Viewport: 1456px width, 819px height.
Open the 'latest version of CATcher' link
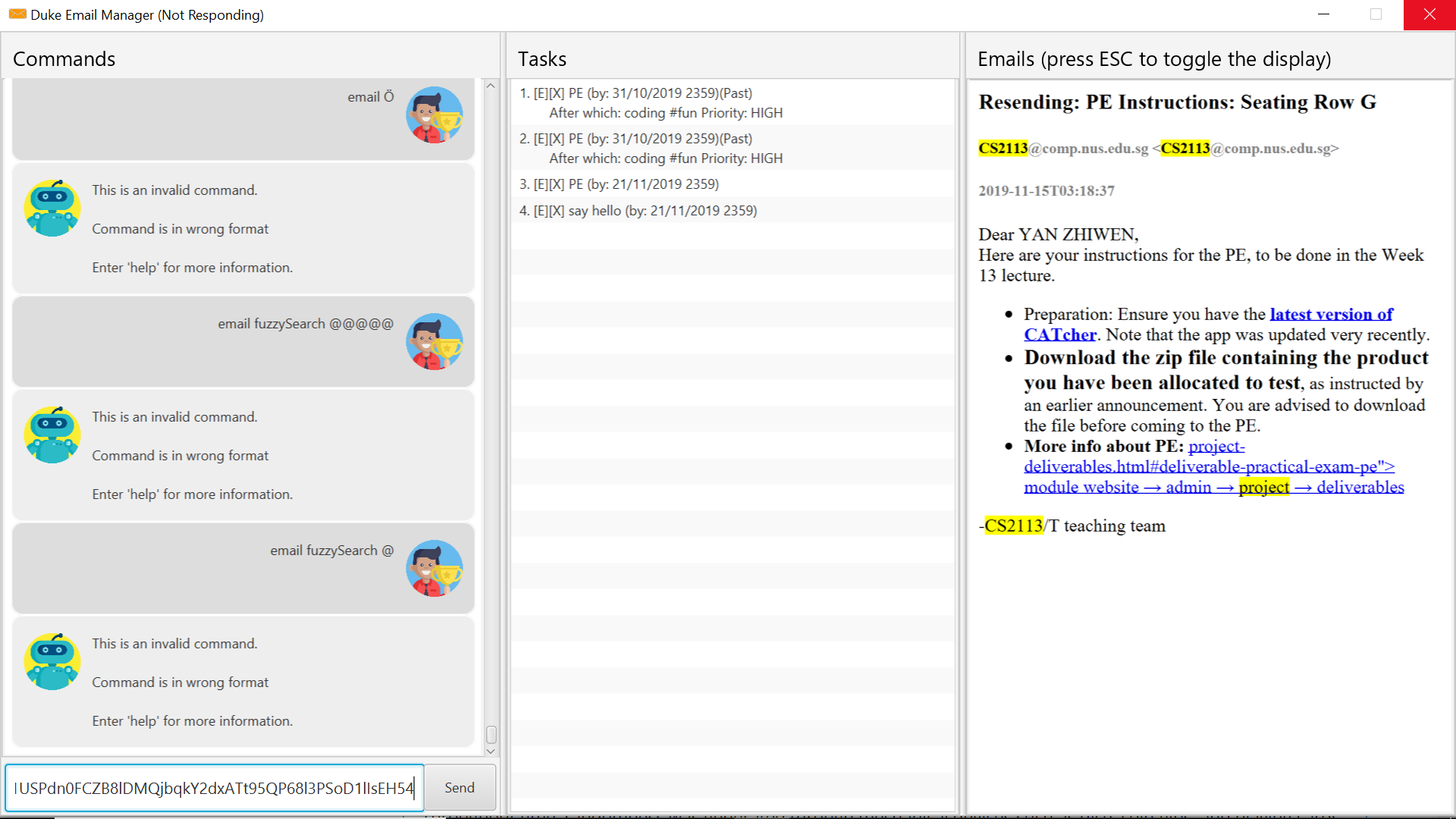pyautogui.click(x=1331, y=315)
